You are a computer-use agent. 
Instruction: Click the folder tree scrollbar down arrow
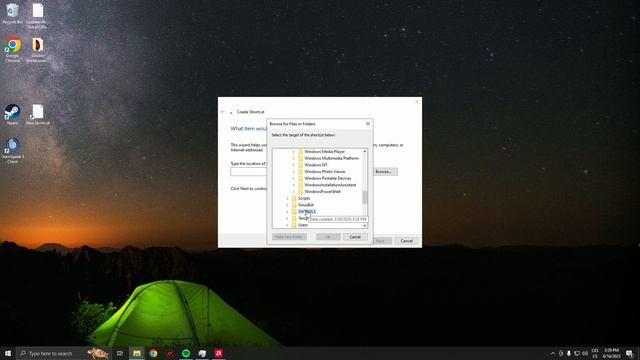tap(365, 225)
